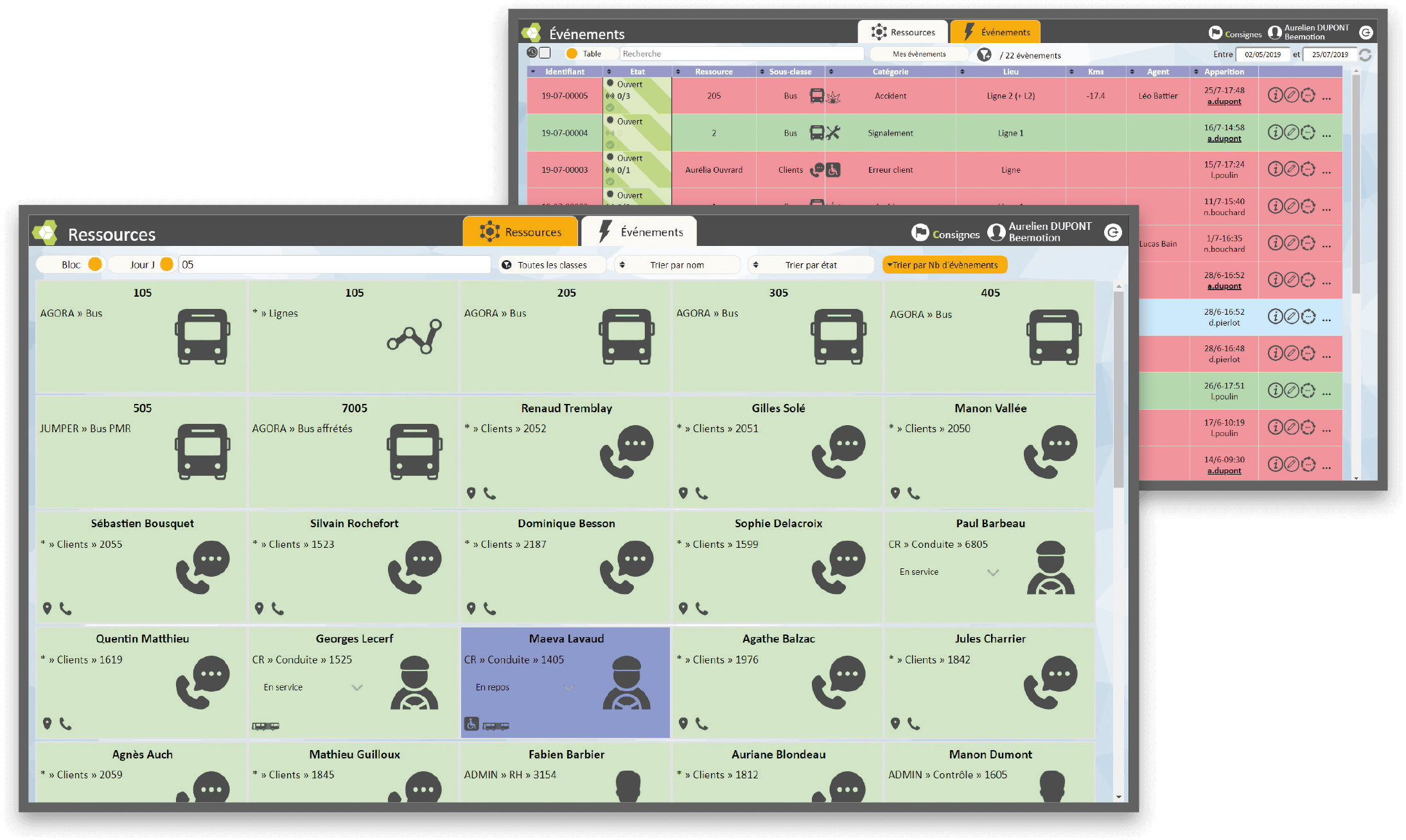Click status cycle icon for event 19-07-00003
Viewport: 1406px width, 840px height.
[x=1308, y=170]
